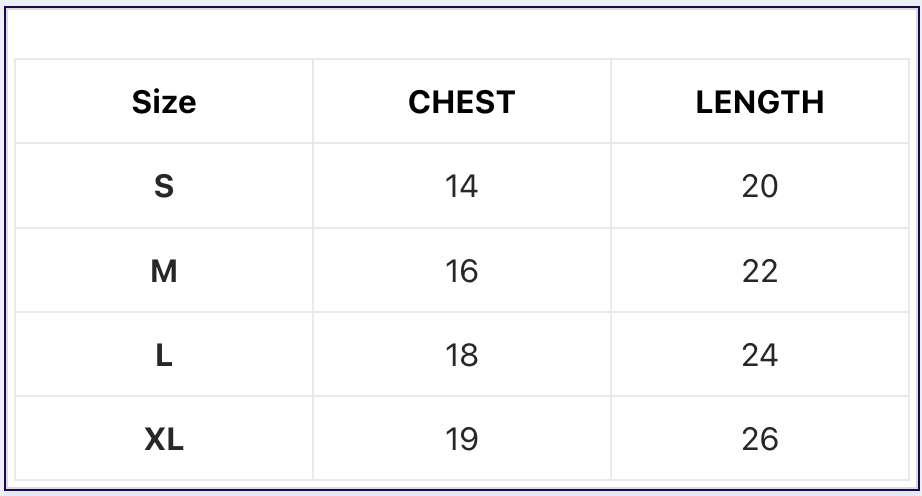The height and width of the screenshot is (496, 922).
Task: Click chest value 16 for size M
Action: [462, 270]
